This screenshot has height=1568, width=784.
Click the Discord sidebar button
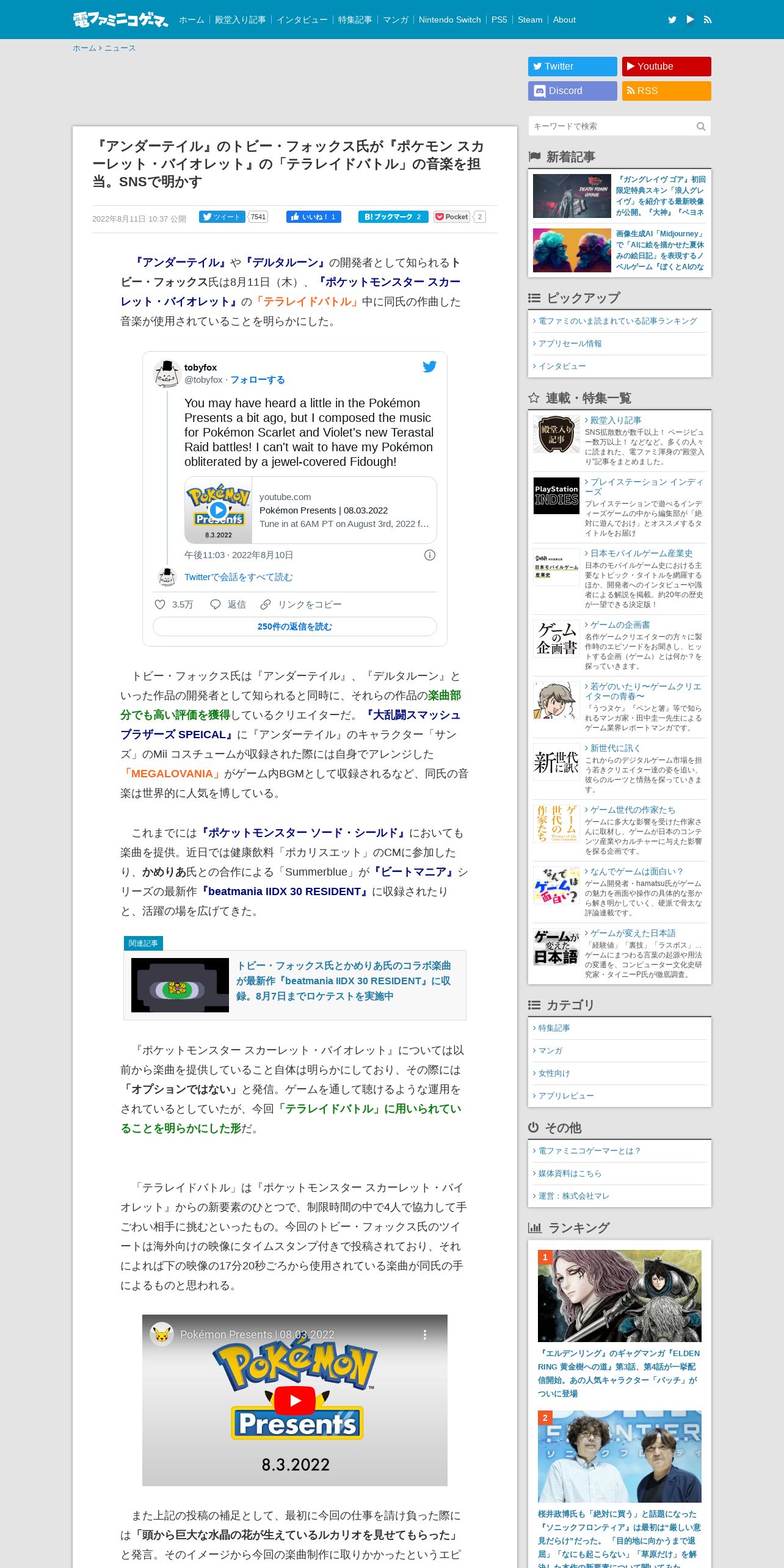[x=573, y=91]
